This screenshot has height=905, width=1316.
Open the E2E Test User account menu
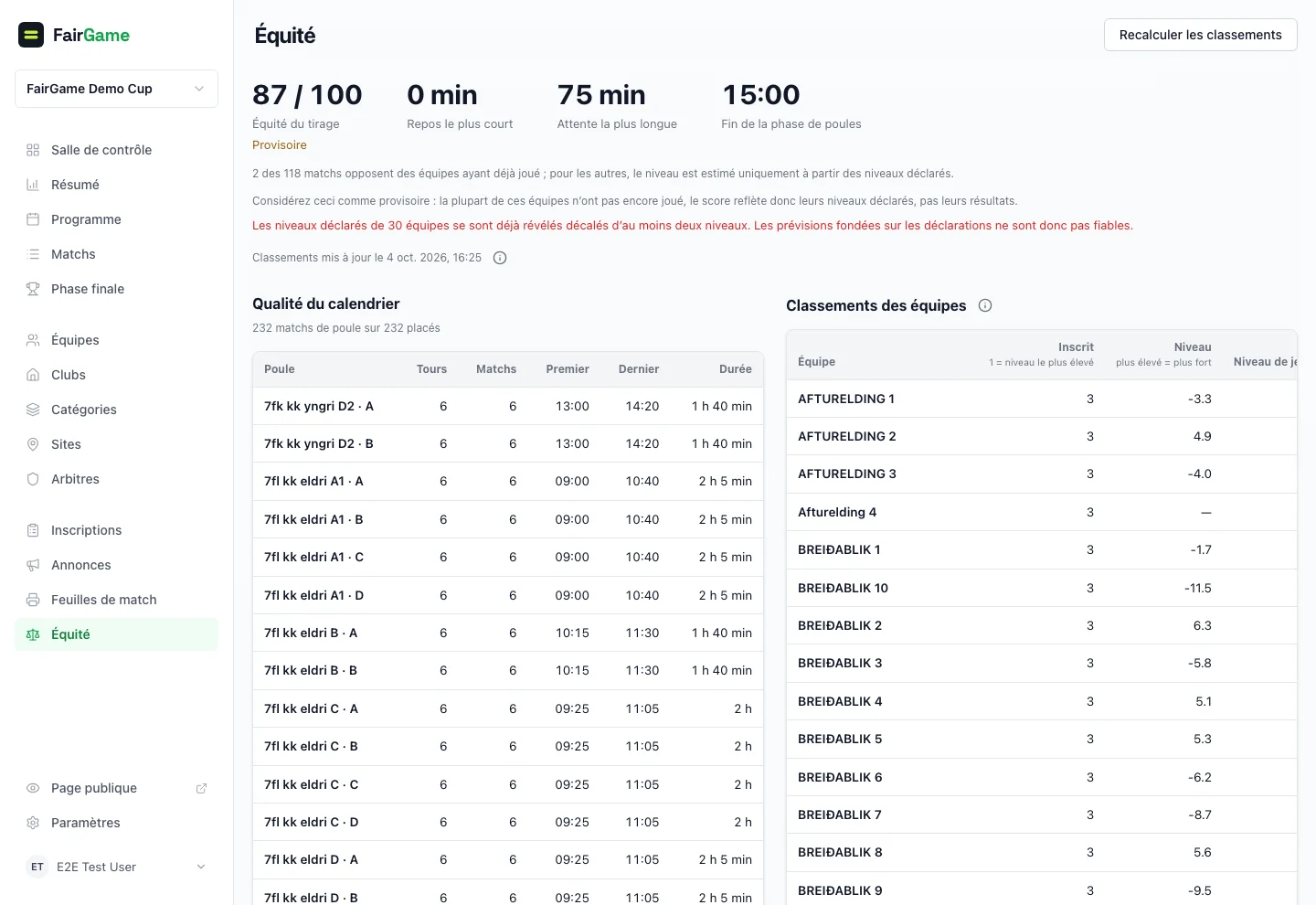(116, 867)
